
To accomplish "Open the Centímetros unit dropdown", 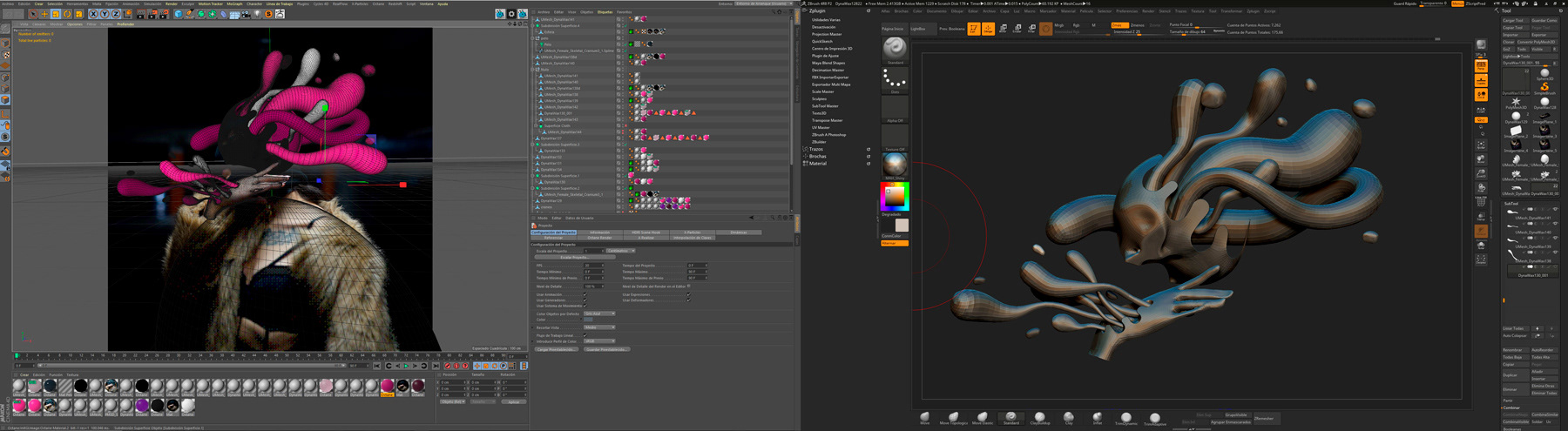I will click(620, 251).
